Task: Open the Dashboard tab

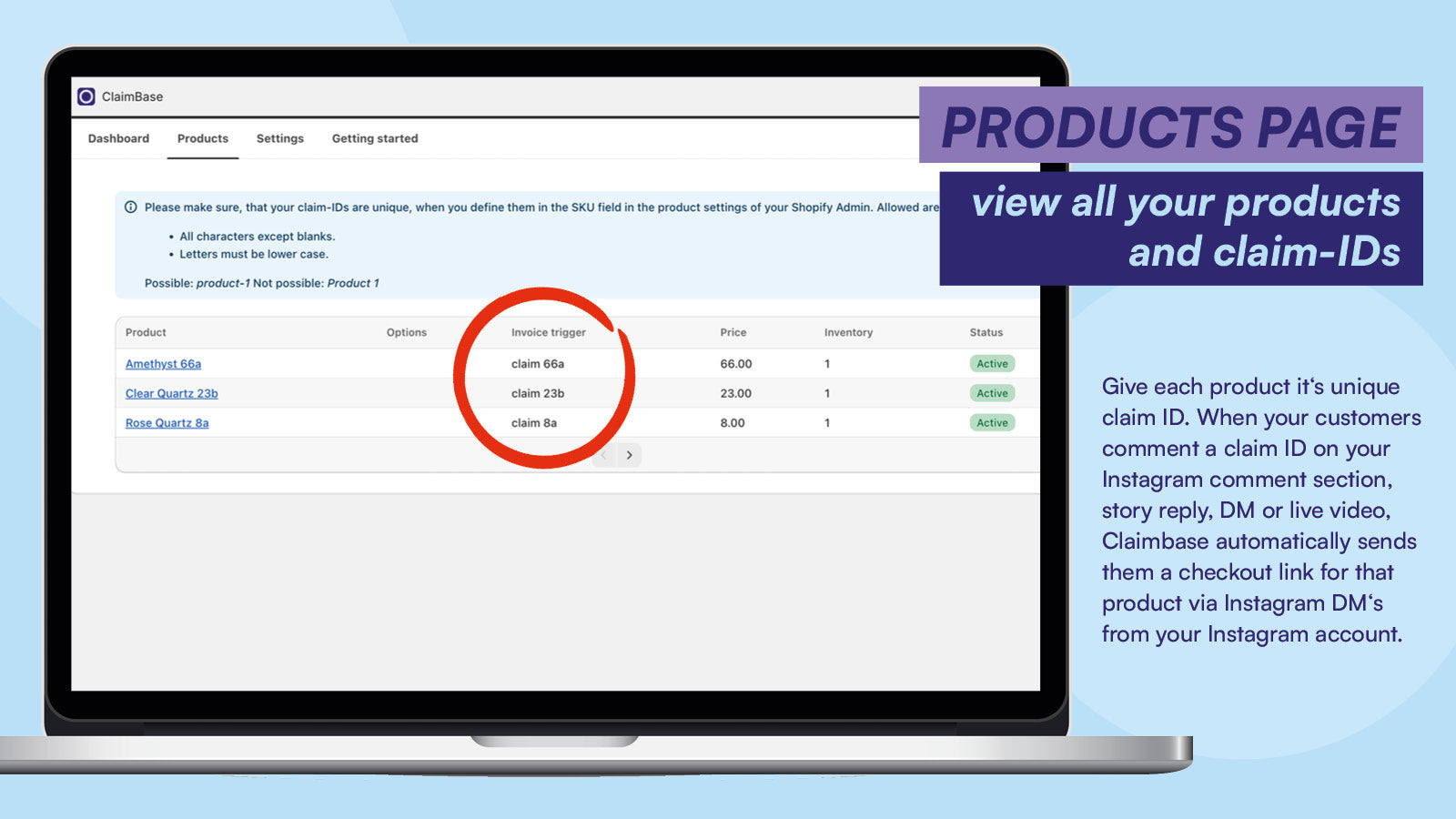Action: click(x=118, y=138)
